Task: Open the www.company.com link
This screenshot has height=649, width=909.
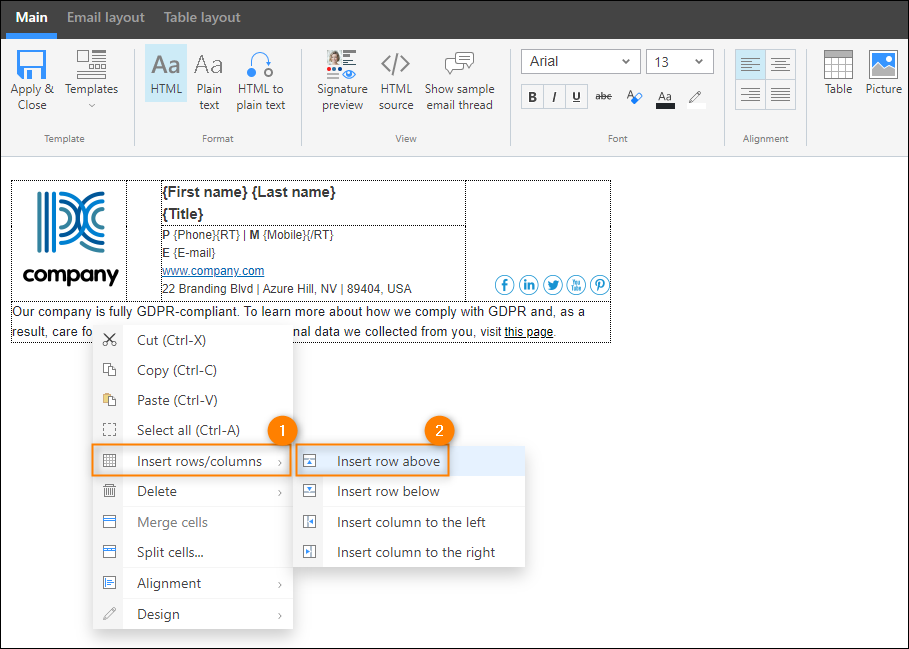Action: (x=213, y=271)
